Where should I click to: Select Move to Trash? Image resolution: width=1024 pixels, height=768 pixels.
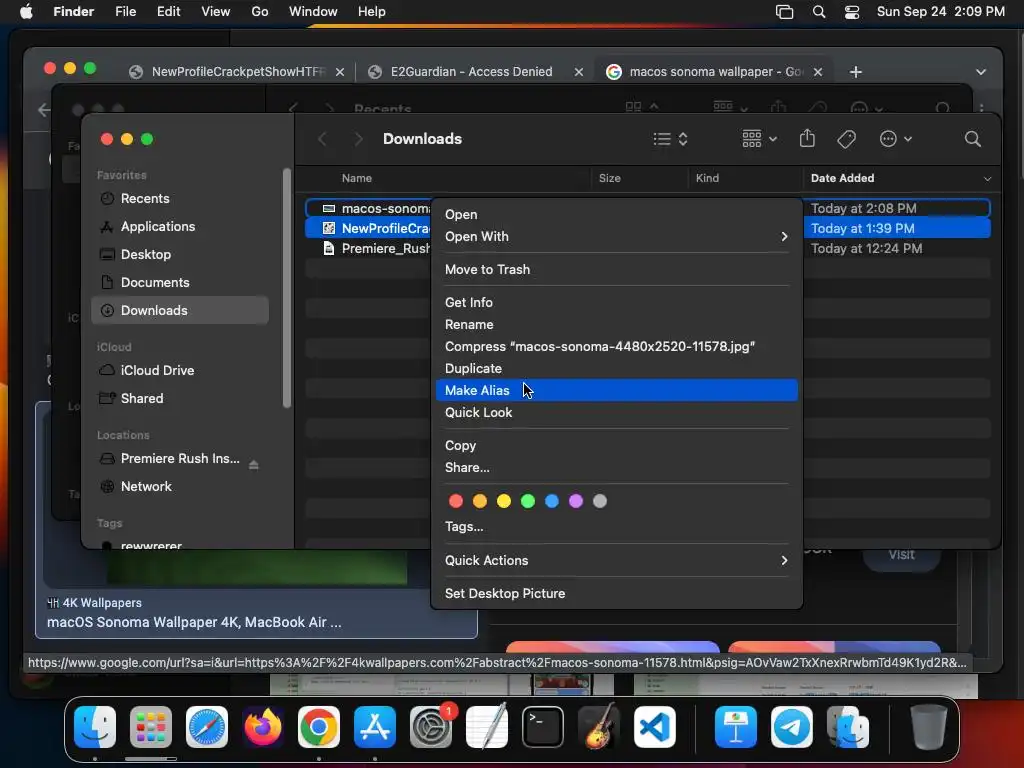pos(616,269)
